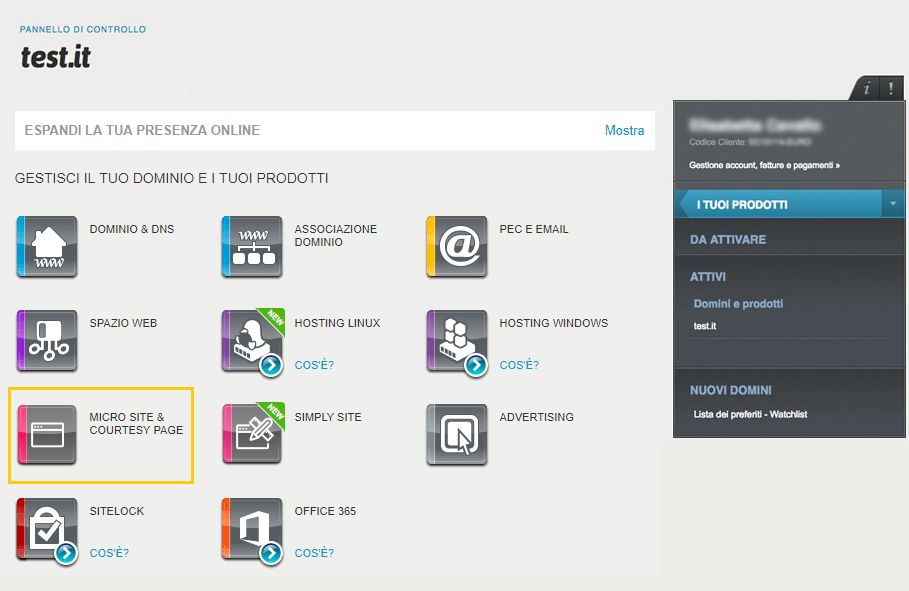The image size is (909, 591).
Task: Open the Attivi section
Action: [x=707, y=277]
